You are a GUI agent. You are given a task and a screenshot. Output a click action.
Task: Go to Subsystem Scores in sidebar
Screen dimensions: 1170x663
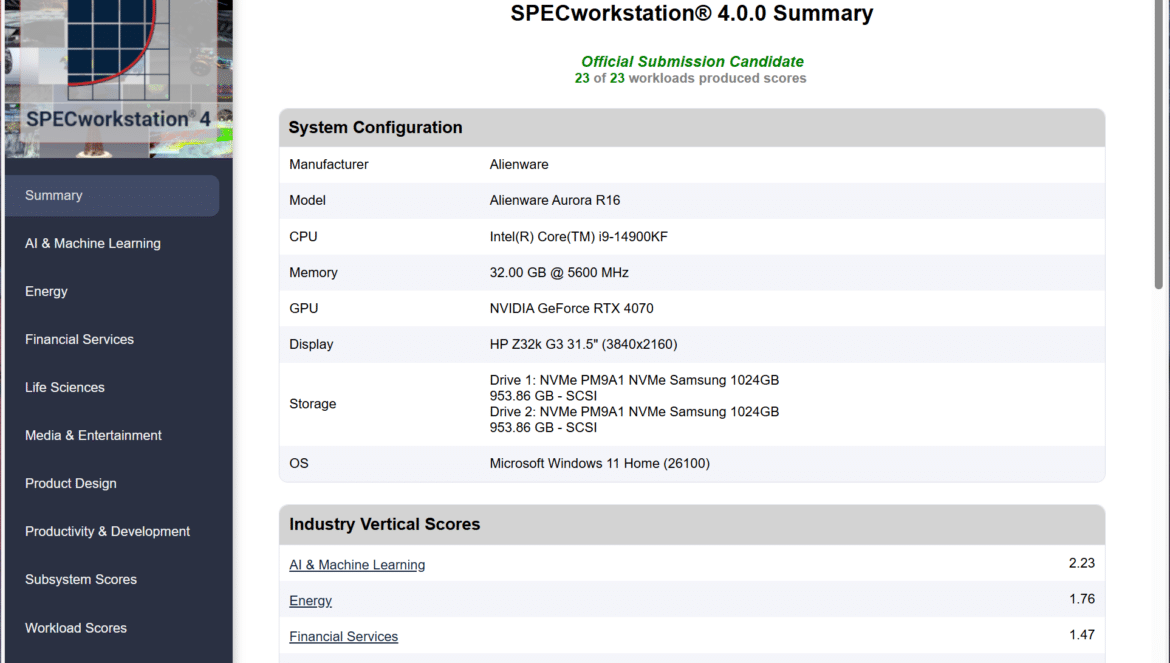[81, 579]
